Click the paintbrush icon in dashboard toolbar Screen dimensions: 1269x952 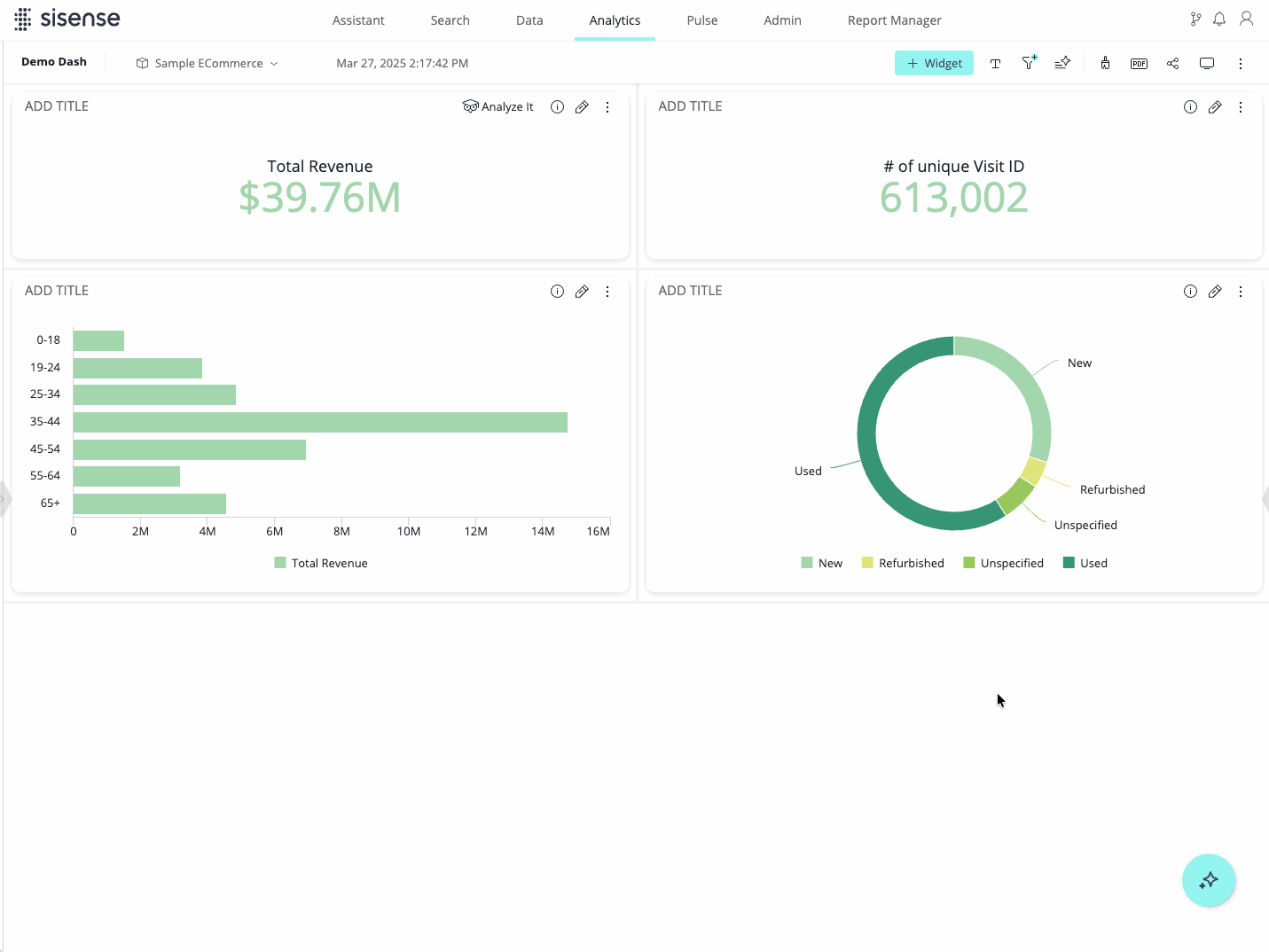click(1105, 63)
